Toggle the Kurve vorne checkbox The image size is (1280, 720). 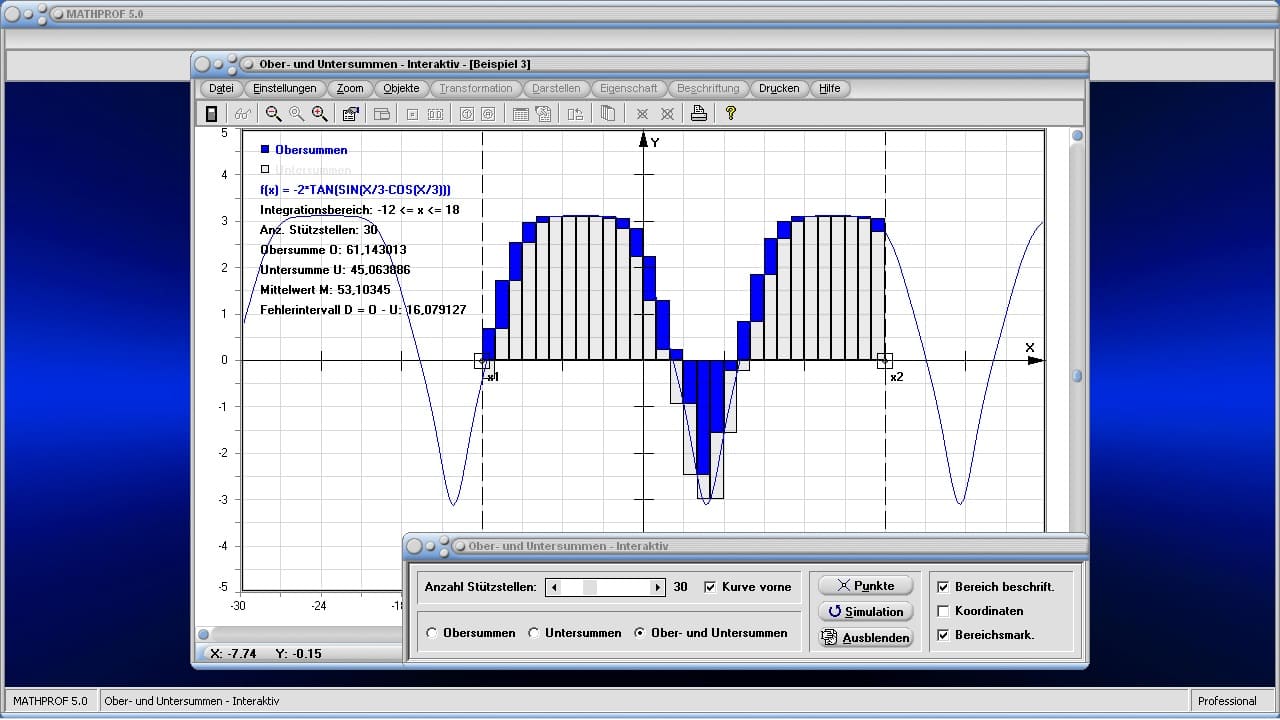point(710,587)
